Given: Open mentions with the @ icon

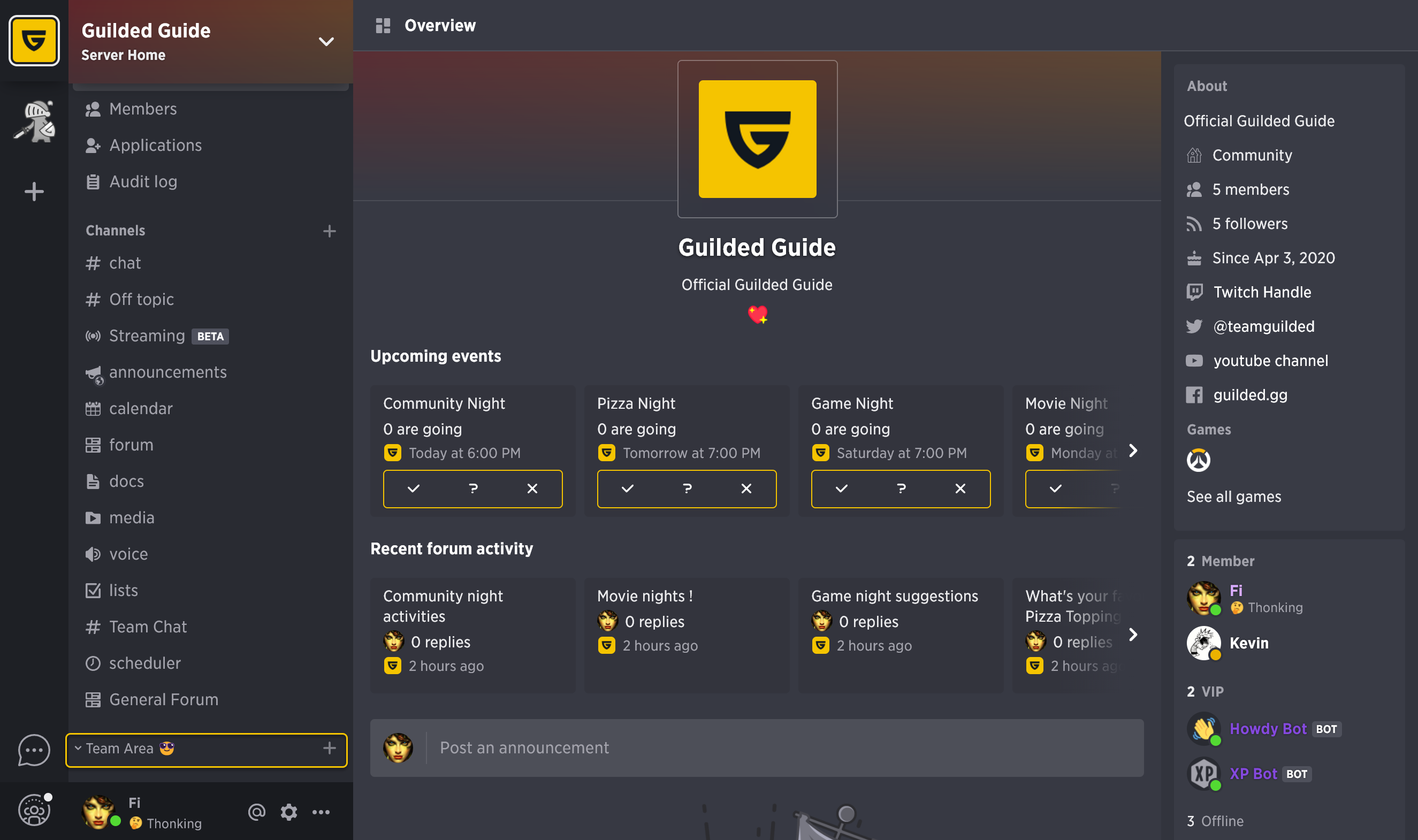Looking at the screenshot, I should point(256,812).
